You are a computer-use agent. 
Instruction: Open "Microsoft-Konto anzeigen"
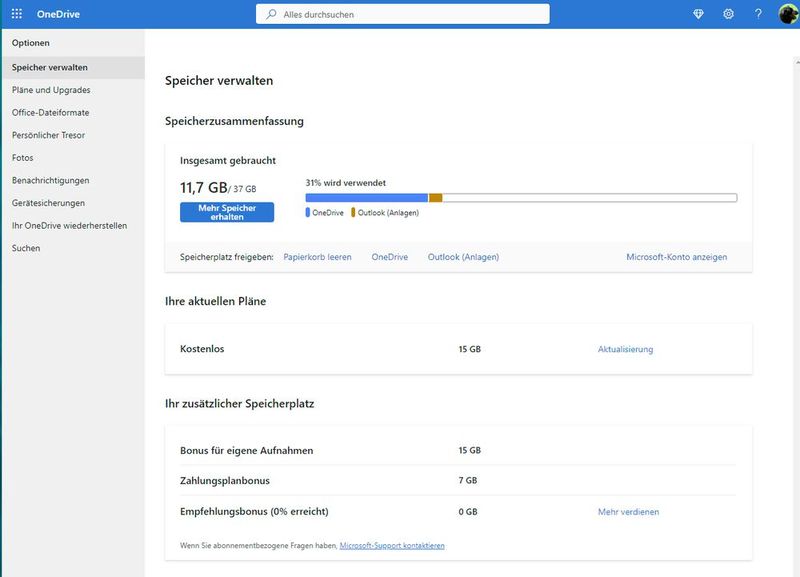tap(676, 256)
